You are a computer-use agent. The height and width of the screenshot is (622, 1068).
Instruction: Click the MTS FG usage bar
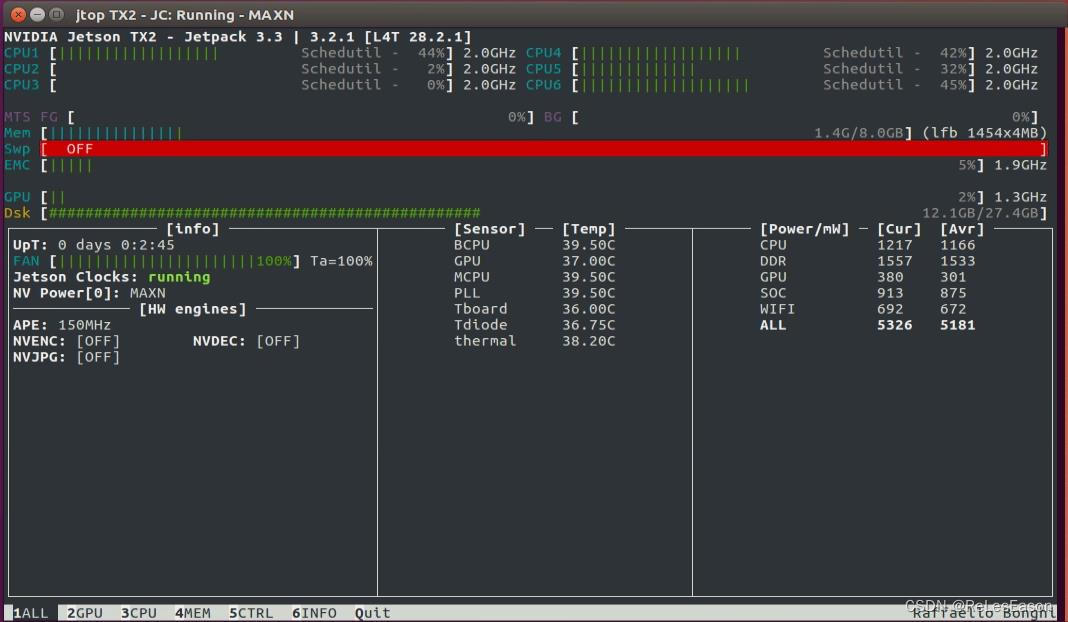click(300, 117)
